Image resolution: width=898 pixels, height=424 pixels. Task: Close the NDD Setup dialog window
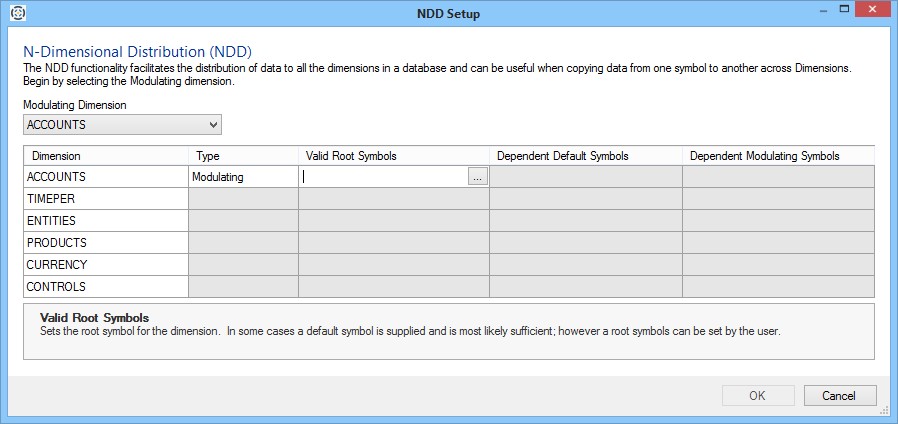pyautogui.click(x=872, y=10)
